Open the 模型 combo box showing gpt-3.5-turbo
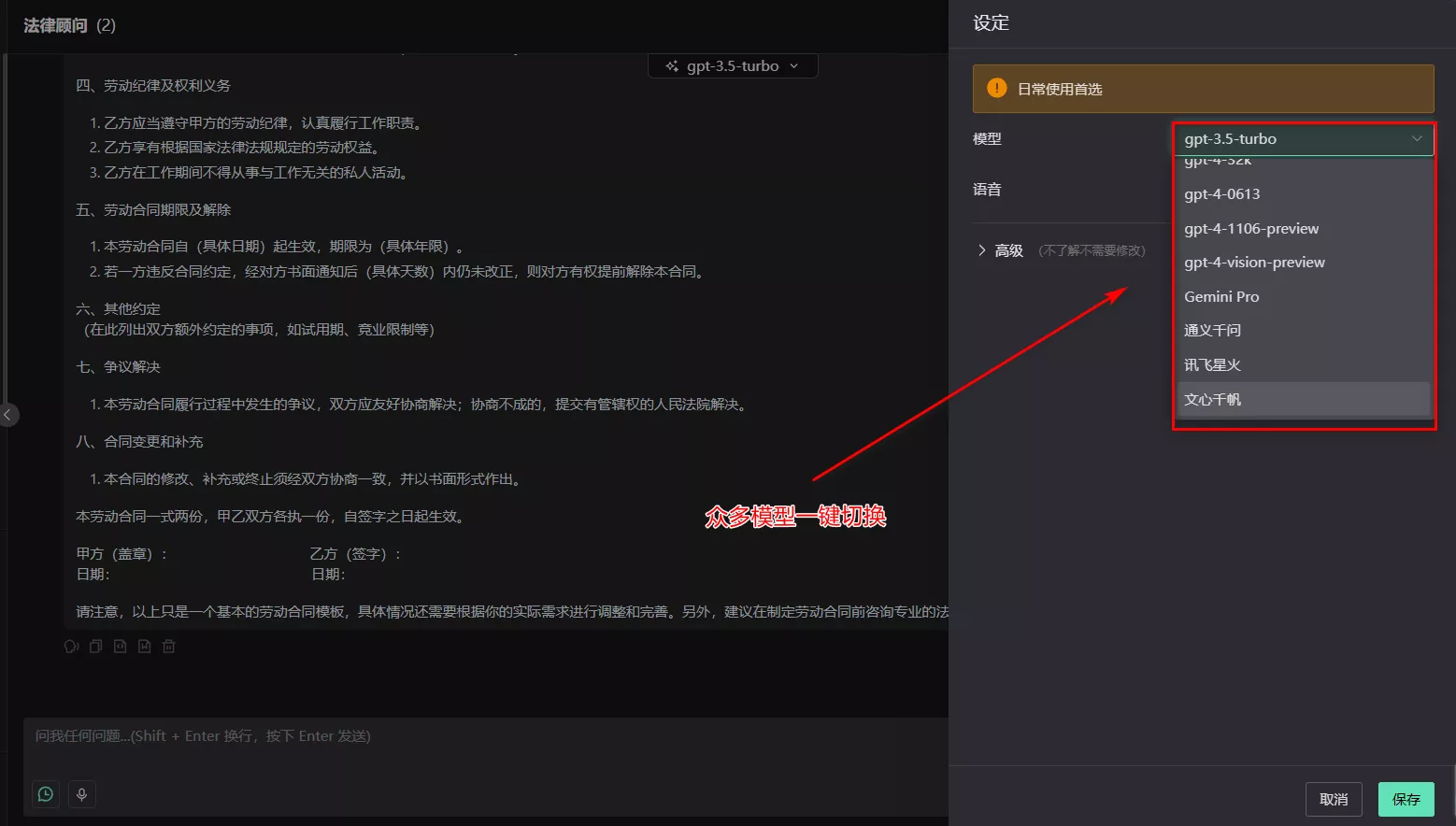The image size is (1456, 826). click(1303, 139)
